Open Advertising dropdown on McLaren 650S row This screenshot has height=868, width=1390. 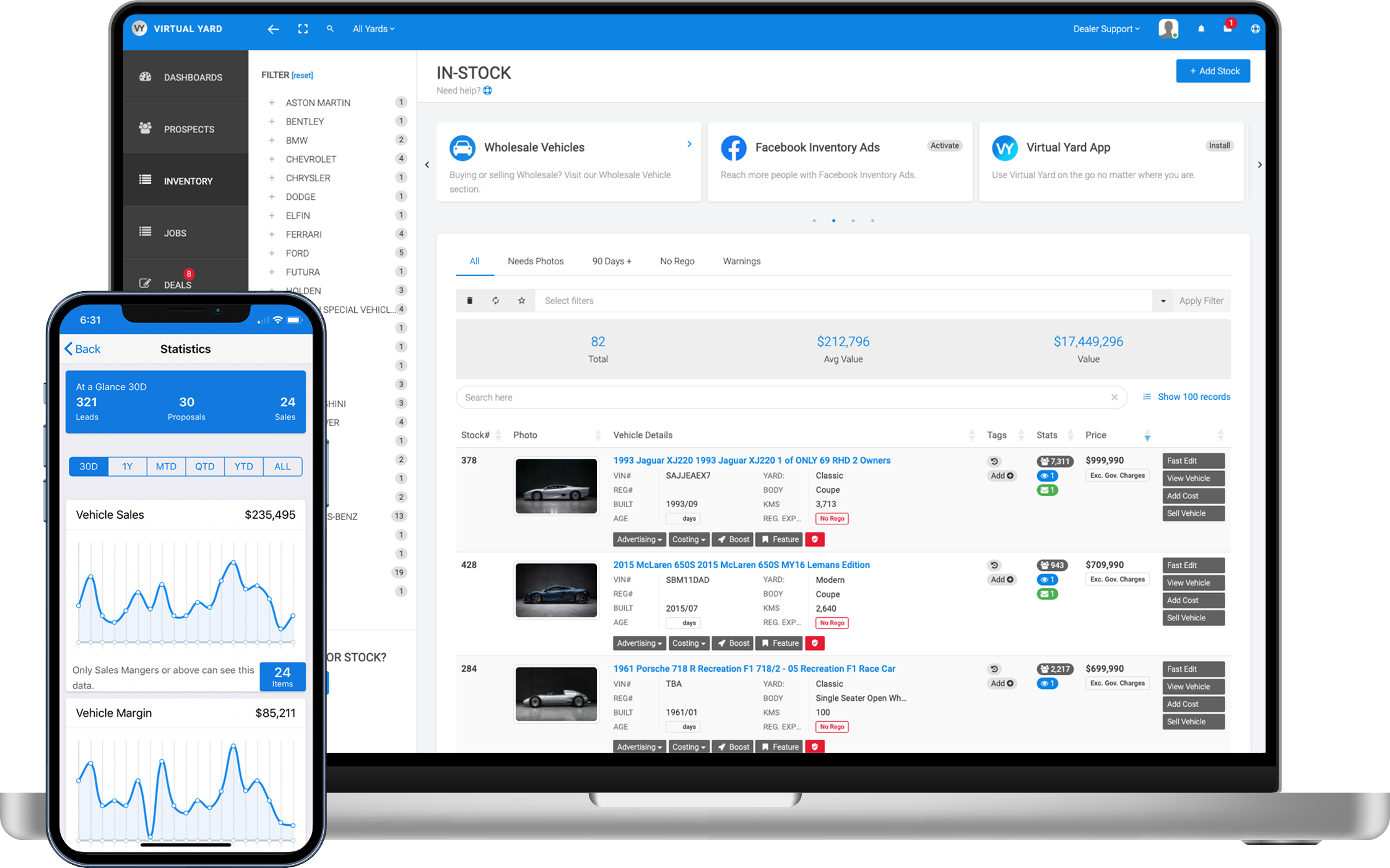tap(639, 643)
